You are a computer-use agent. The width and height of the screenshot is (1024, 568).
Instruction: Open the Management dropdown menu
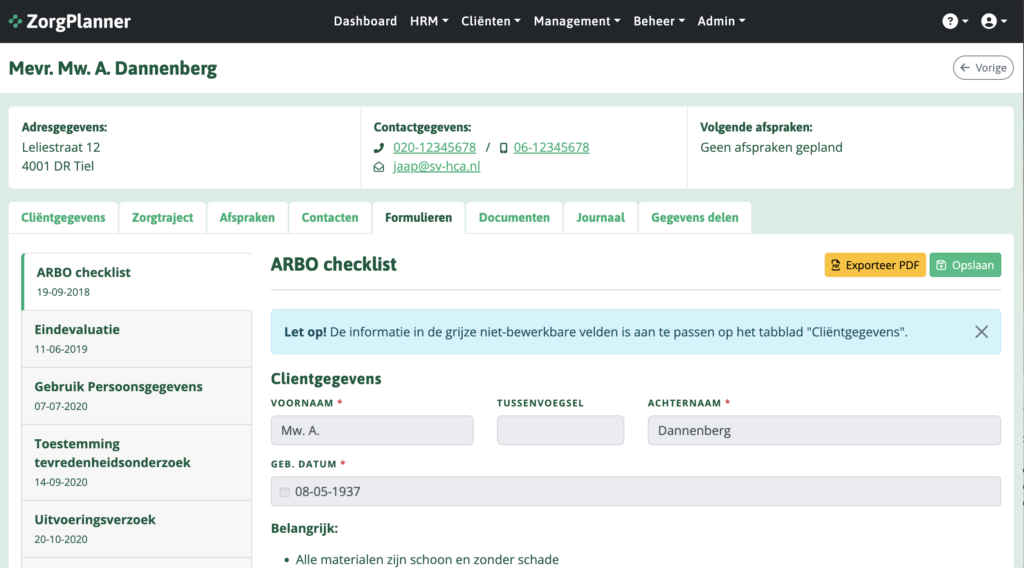pos(576,21)
